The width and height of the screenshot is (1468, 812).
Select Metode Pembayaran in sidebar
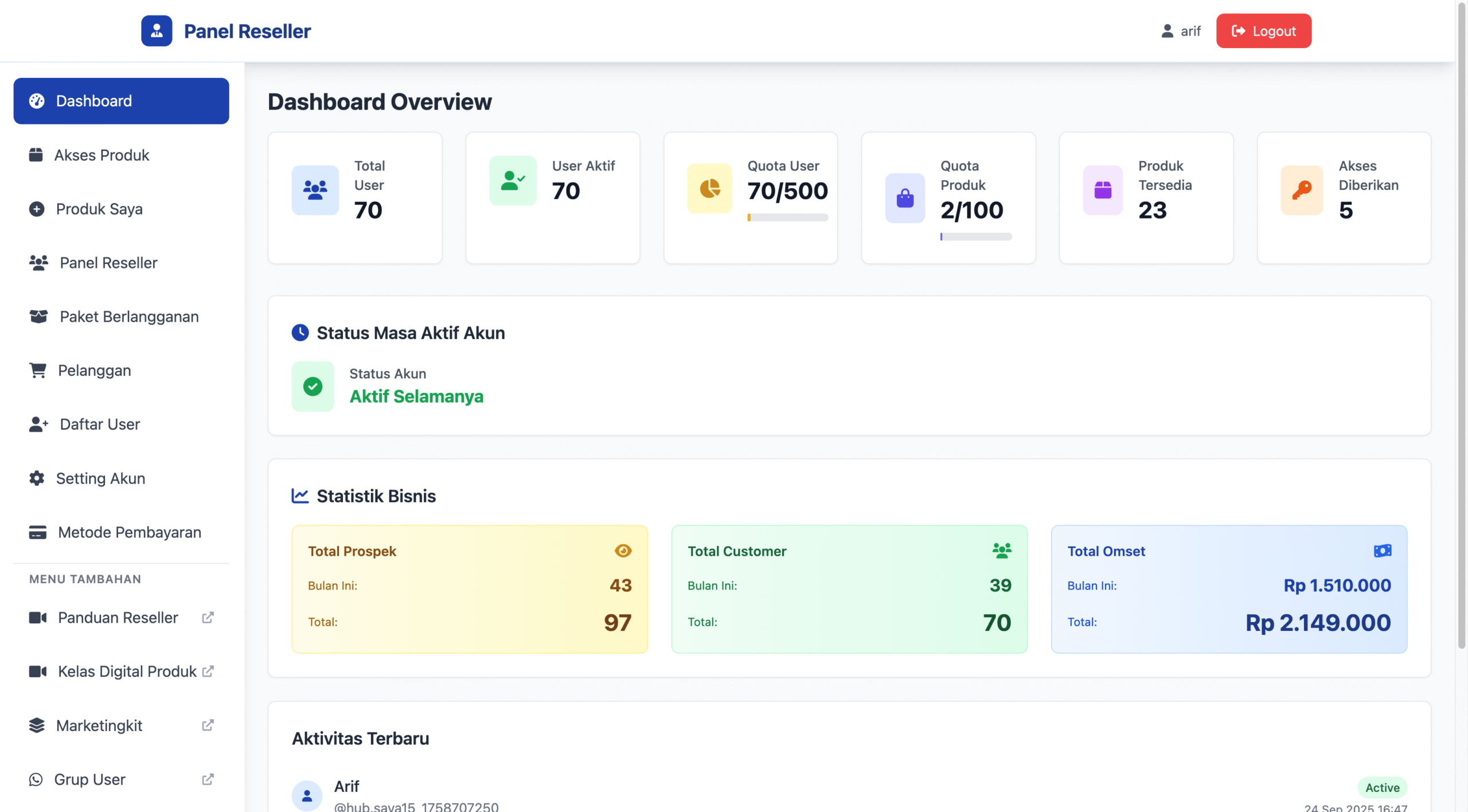point(129,532)
